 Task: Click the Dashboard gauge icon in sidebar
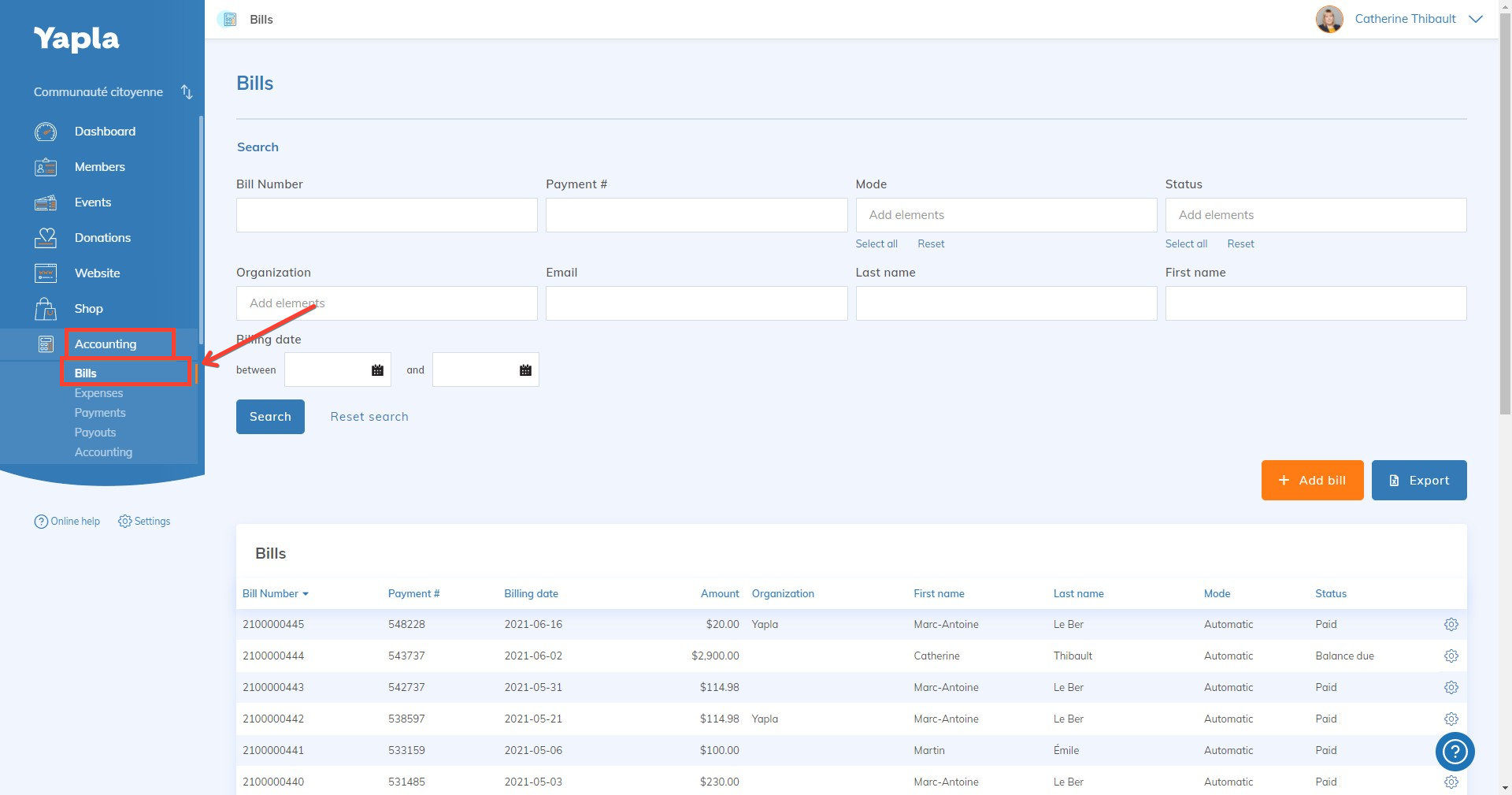tap(46, 132)
